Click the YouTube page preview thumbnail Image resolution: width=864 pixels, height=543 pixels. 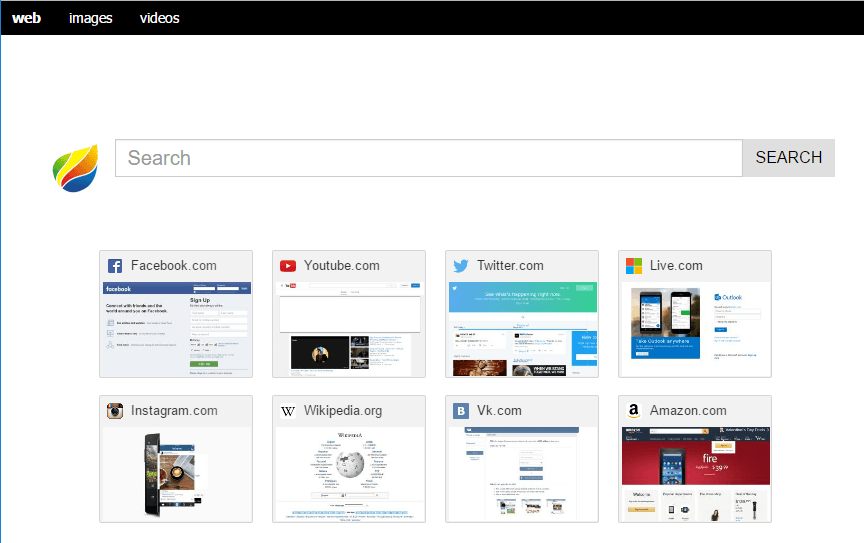pos(349,329)
